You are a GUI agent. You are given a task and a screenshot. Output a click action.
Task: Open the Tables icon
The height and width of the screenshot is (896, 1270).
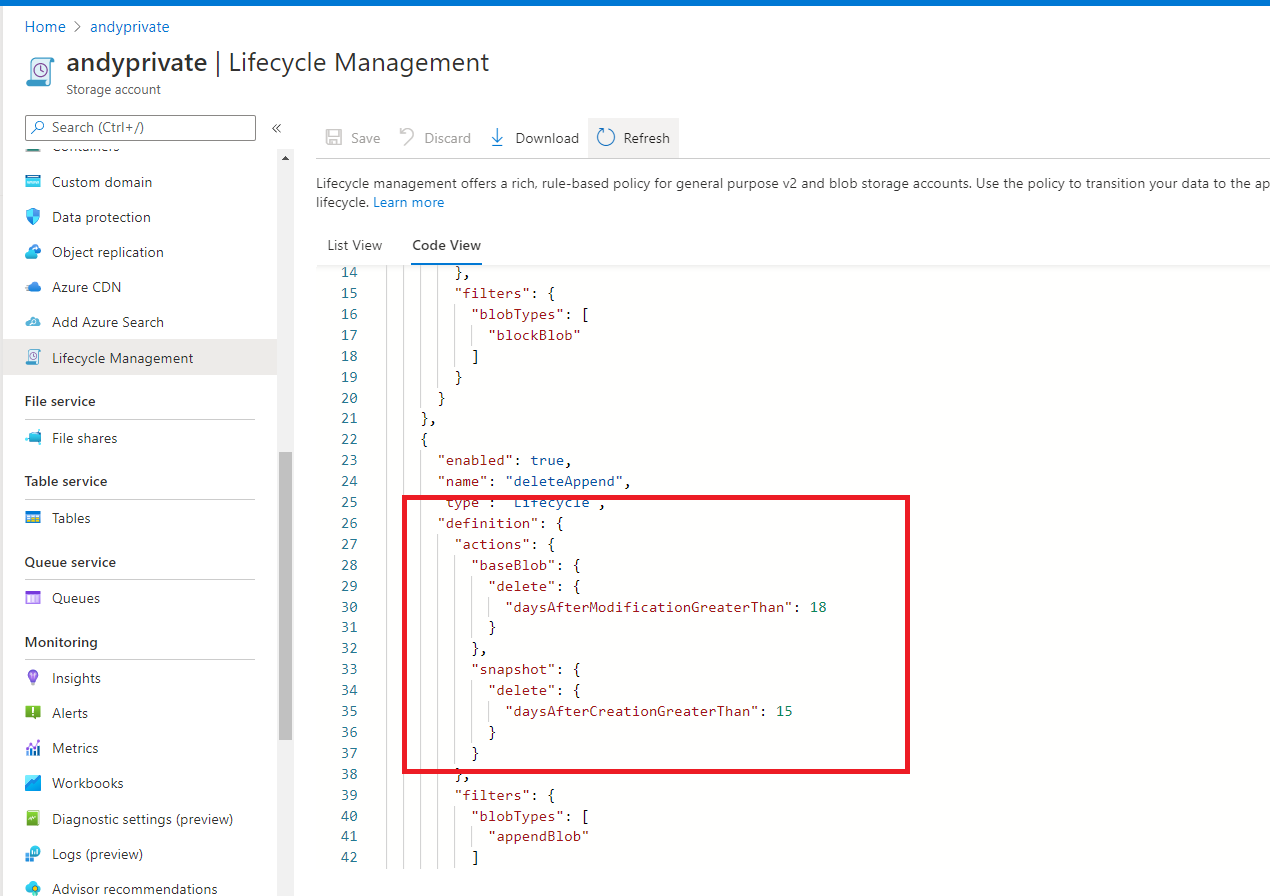pyautogui.click(x=34, y=518)
